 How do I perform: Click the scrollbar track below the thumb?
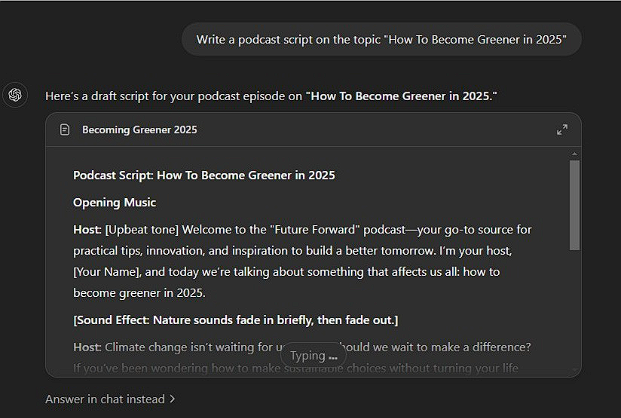click(x=574, y=309)
